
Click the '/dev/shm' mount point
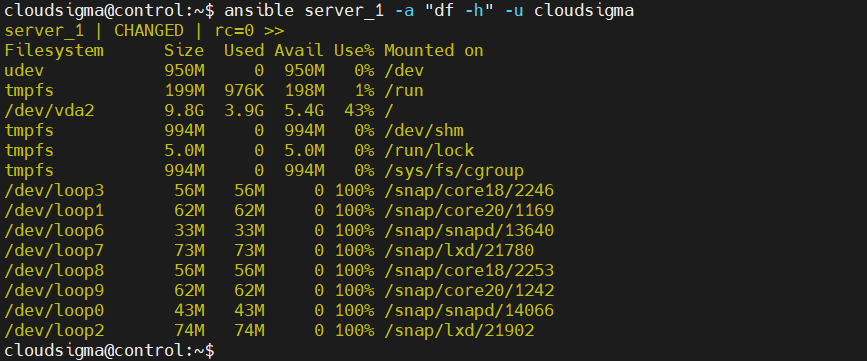coord(424,131)
